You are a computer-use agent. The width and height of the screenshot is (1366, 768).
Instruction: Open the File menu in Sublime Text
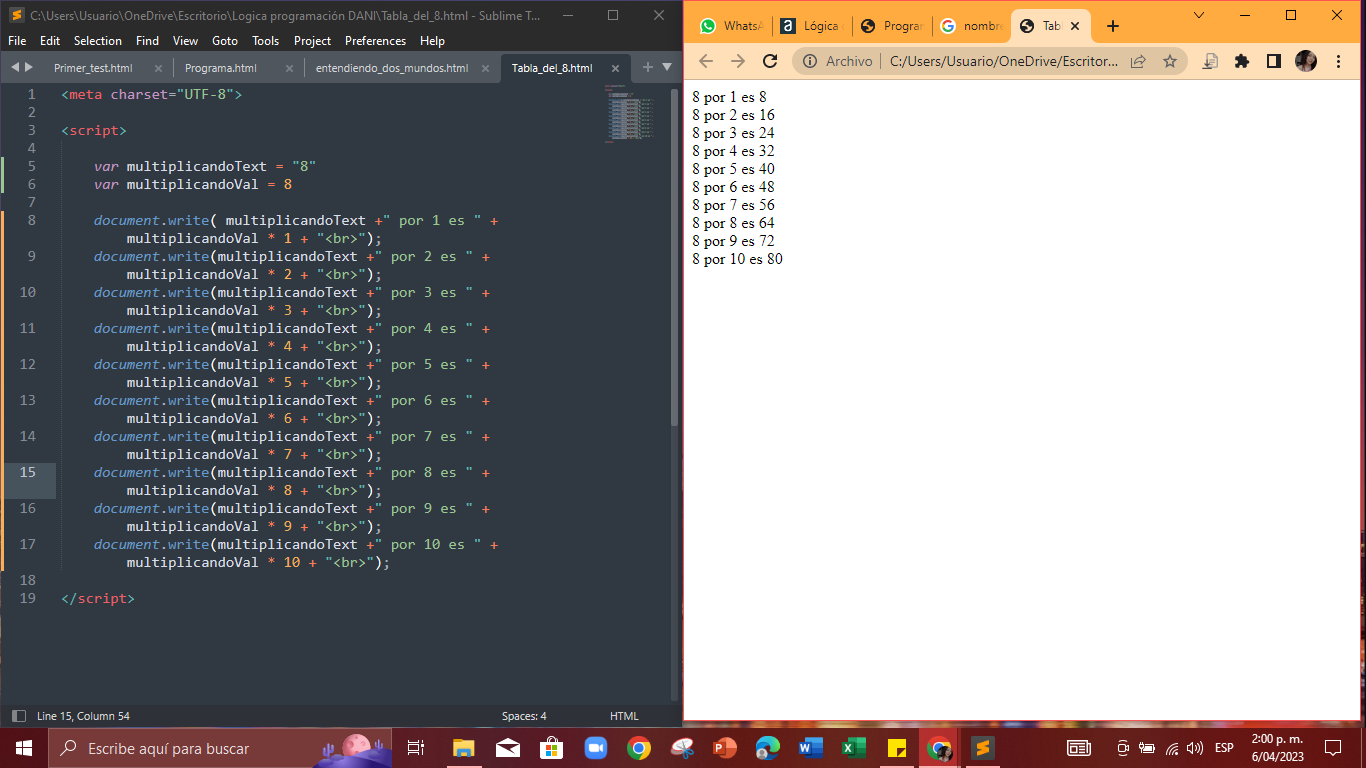(17, 41)
